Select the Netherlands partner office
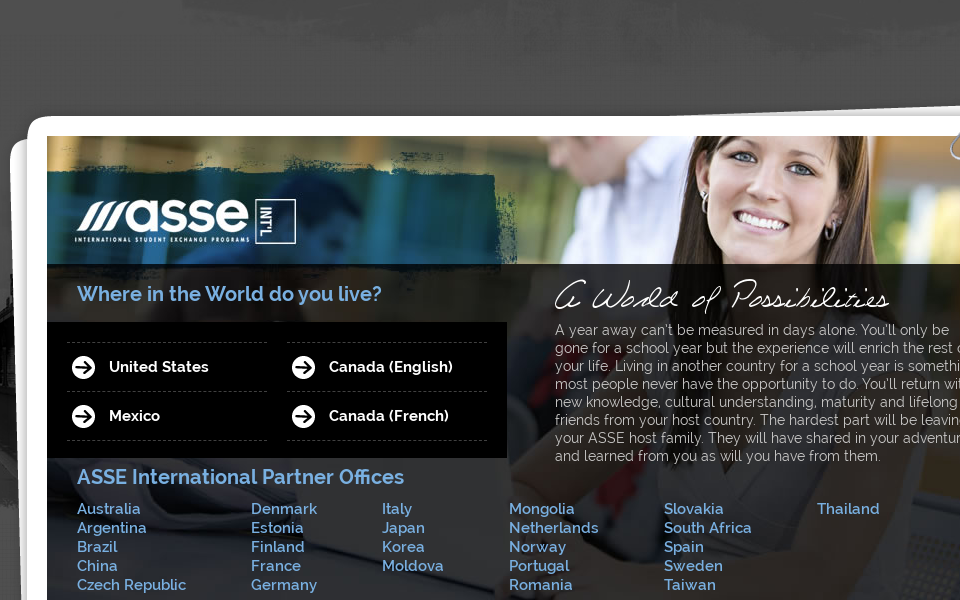 tap(553, 528)
